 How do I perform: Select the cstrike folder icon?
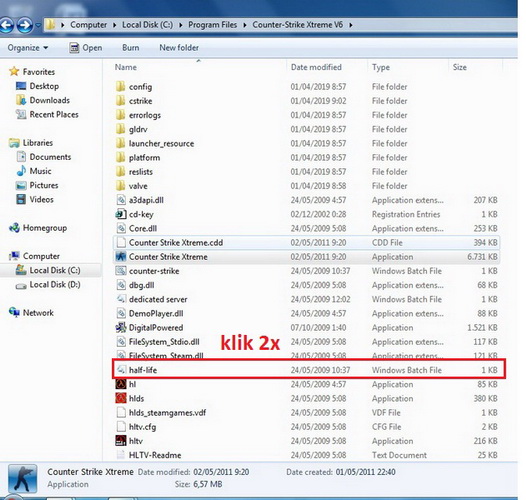tap(120, 101)
